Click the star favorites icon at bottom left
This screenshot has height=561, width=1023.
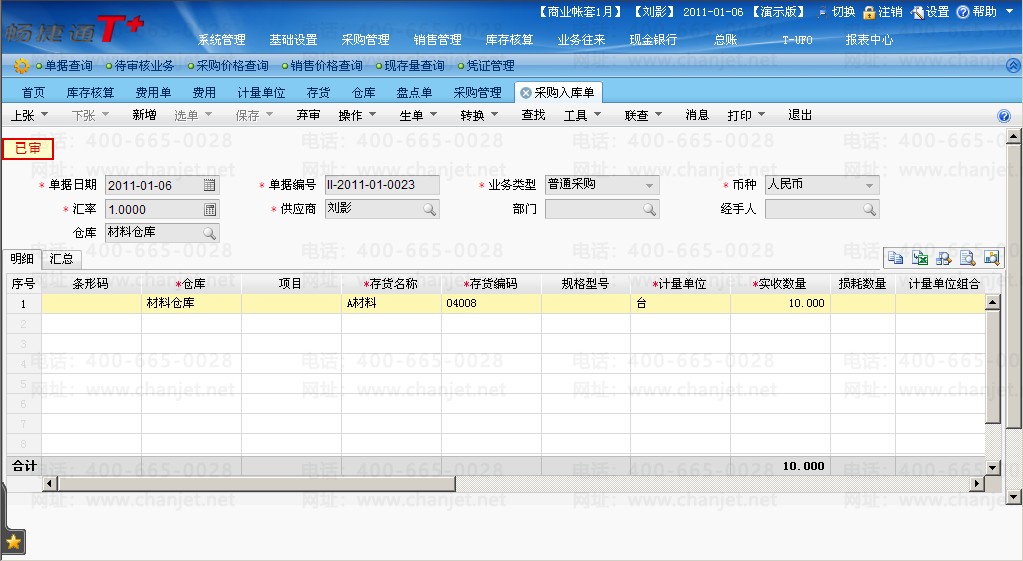click(x=13, y=542)
